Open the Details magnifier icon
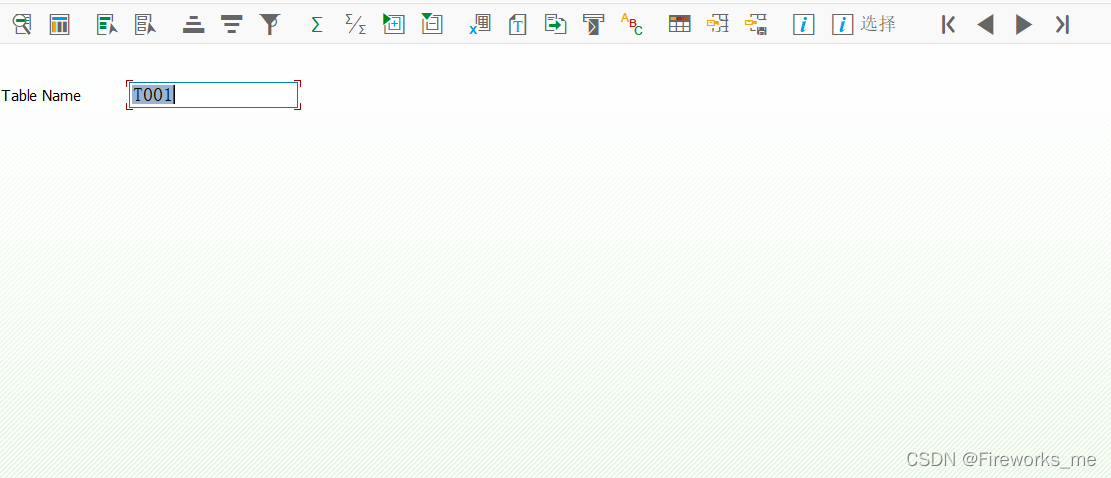 point(22,25)
